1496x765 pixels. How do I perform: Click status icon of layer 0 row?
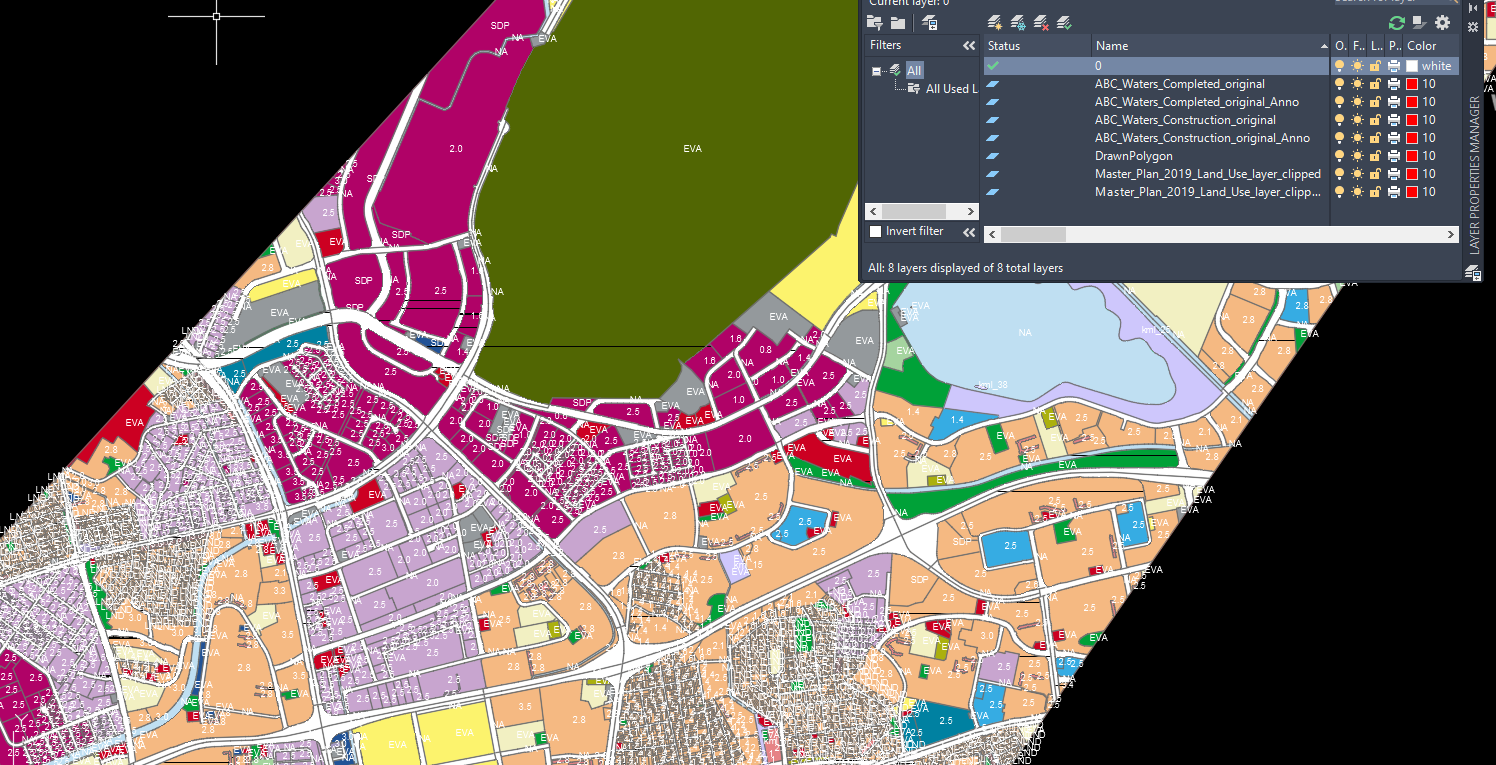point(992,66)
